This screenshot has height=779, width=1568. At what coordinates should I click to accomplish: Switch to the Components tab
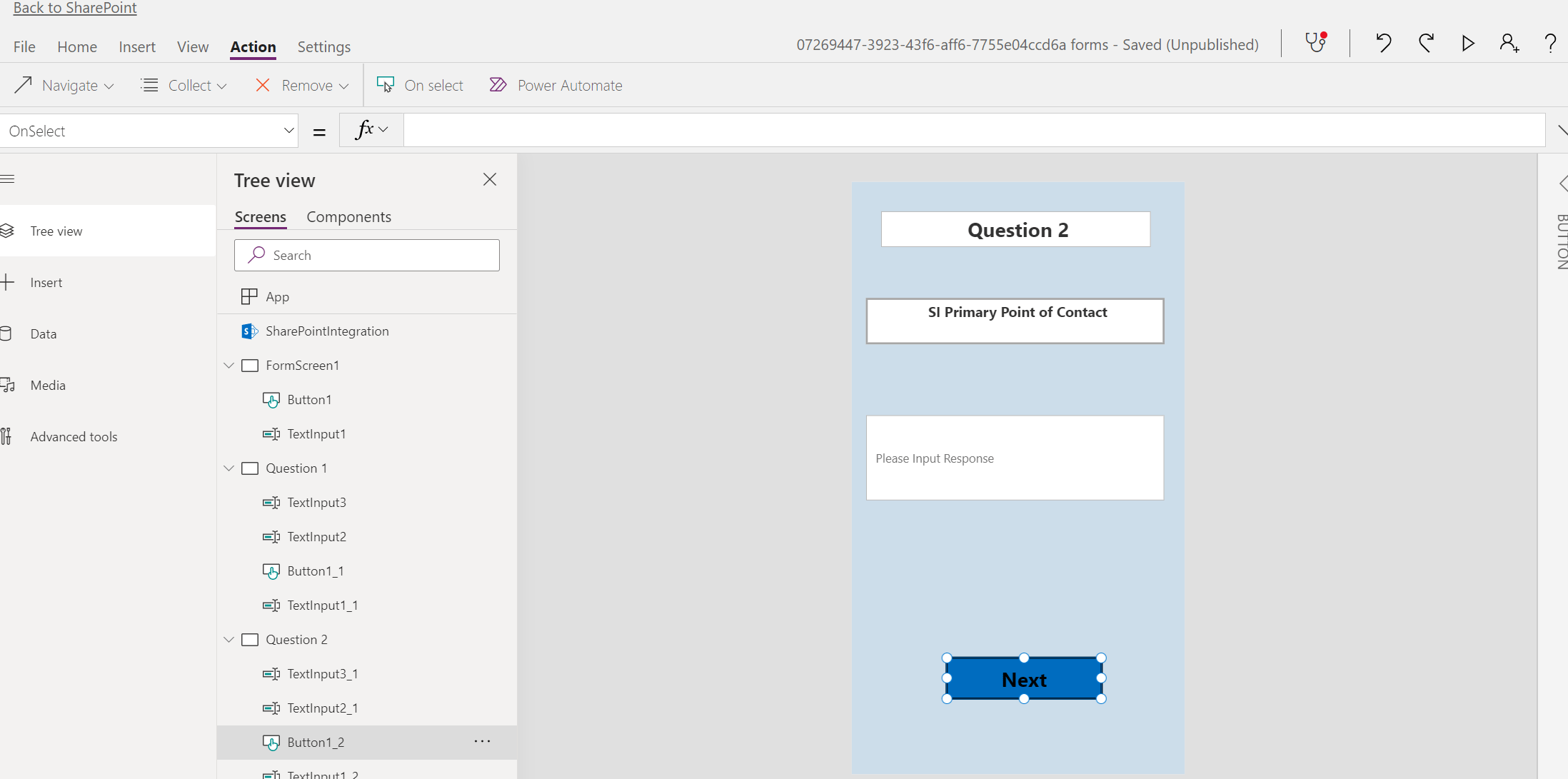348,216
